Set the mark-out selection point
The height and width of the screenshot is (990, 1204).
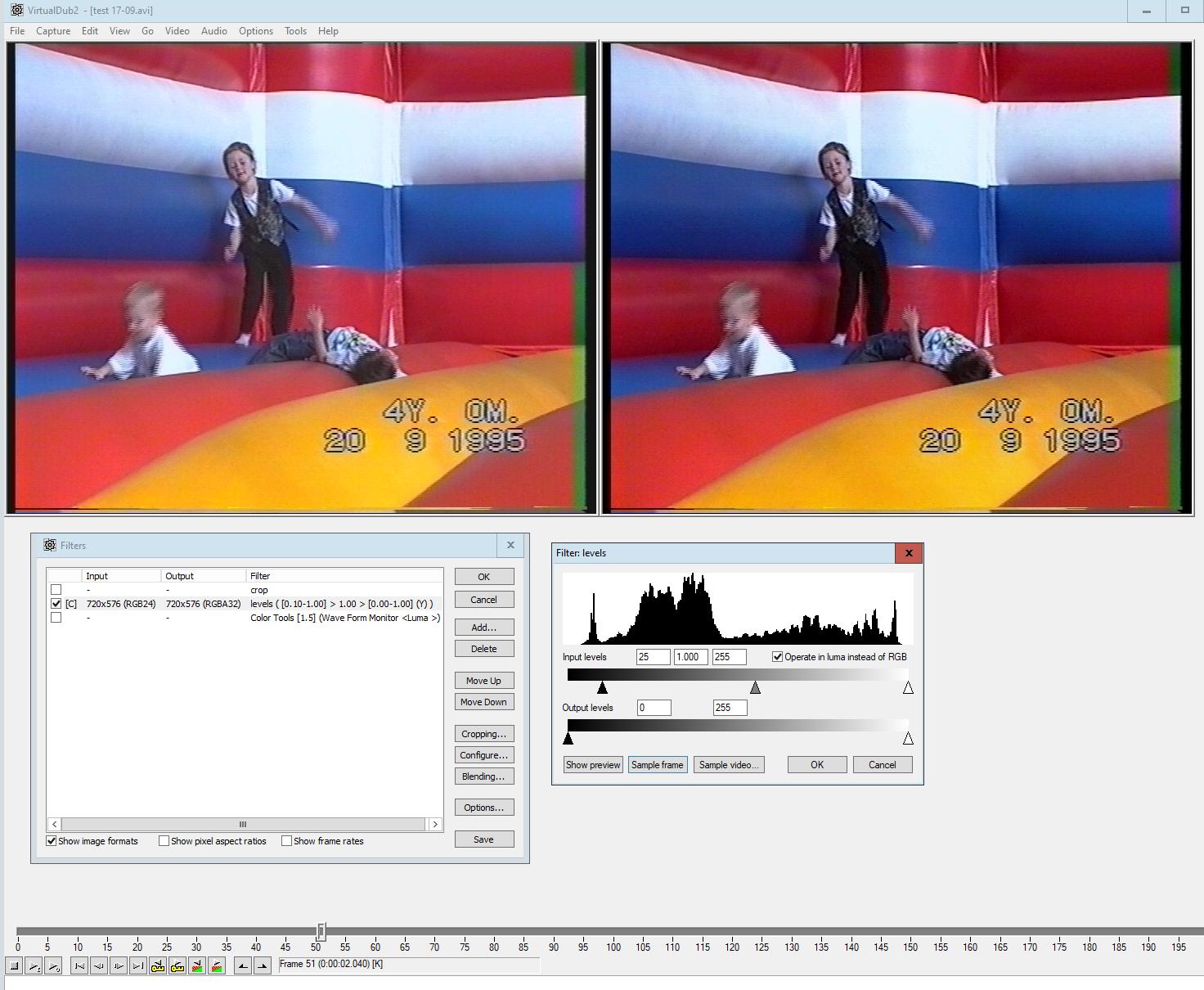[263, 966]
